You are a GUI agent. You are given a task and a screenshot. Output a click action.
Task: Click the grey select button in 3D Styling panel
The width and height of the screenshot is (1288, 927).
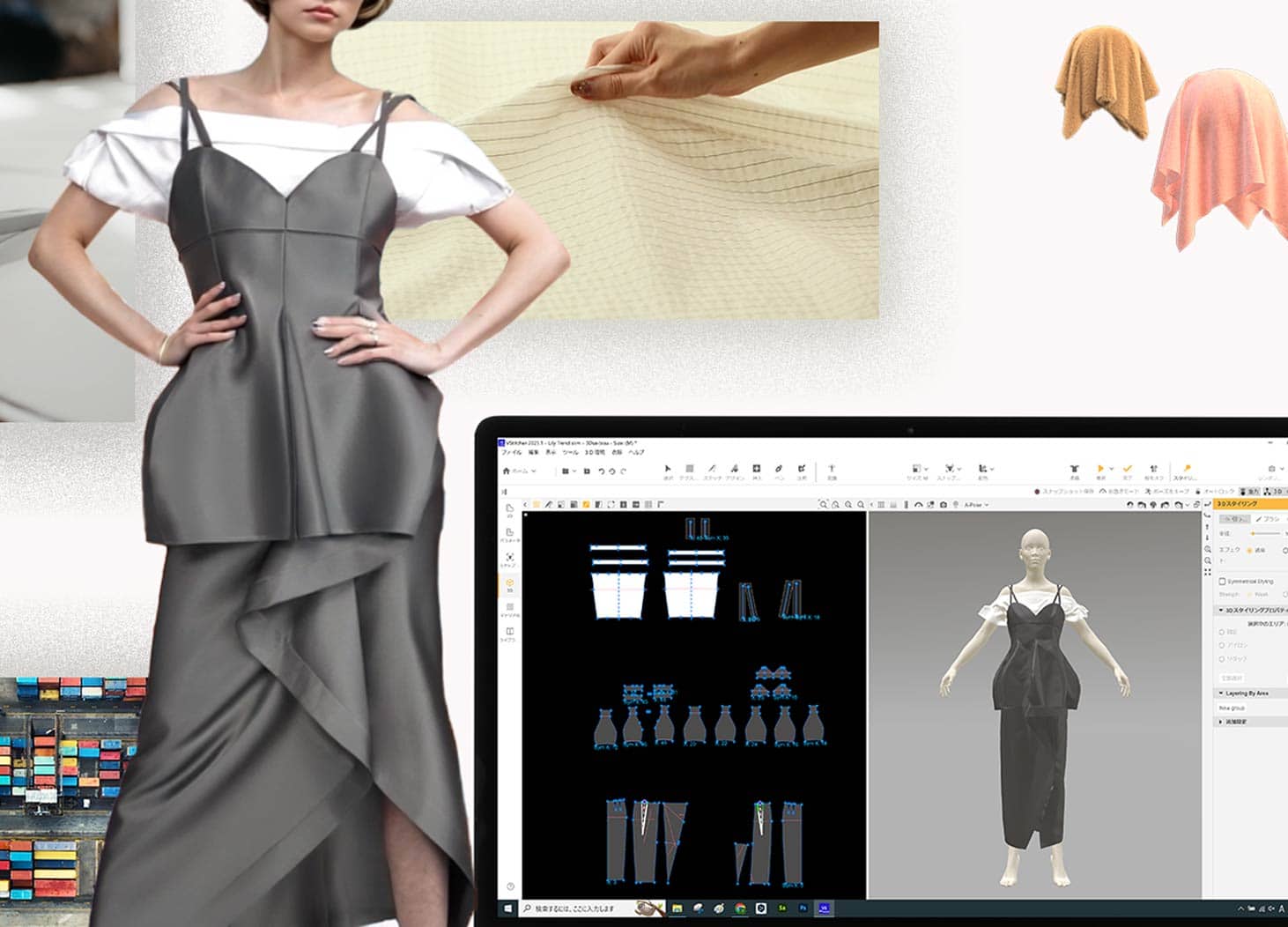[x=1233, y=519]
